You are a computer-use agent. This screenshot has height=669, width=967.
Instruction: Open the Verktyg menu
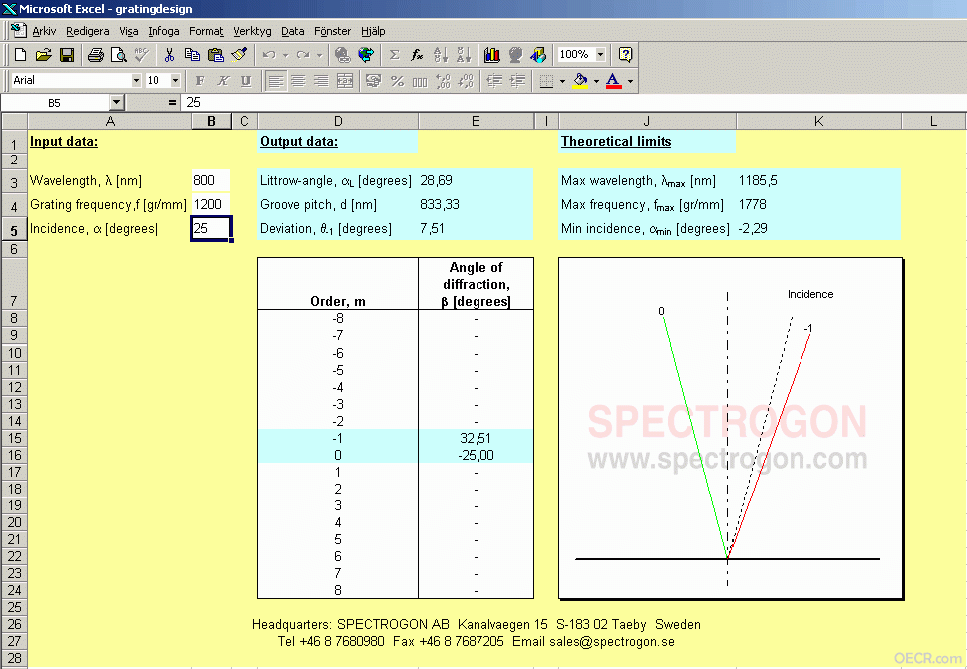[x=252, y=31]
